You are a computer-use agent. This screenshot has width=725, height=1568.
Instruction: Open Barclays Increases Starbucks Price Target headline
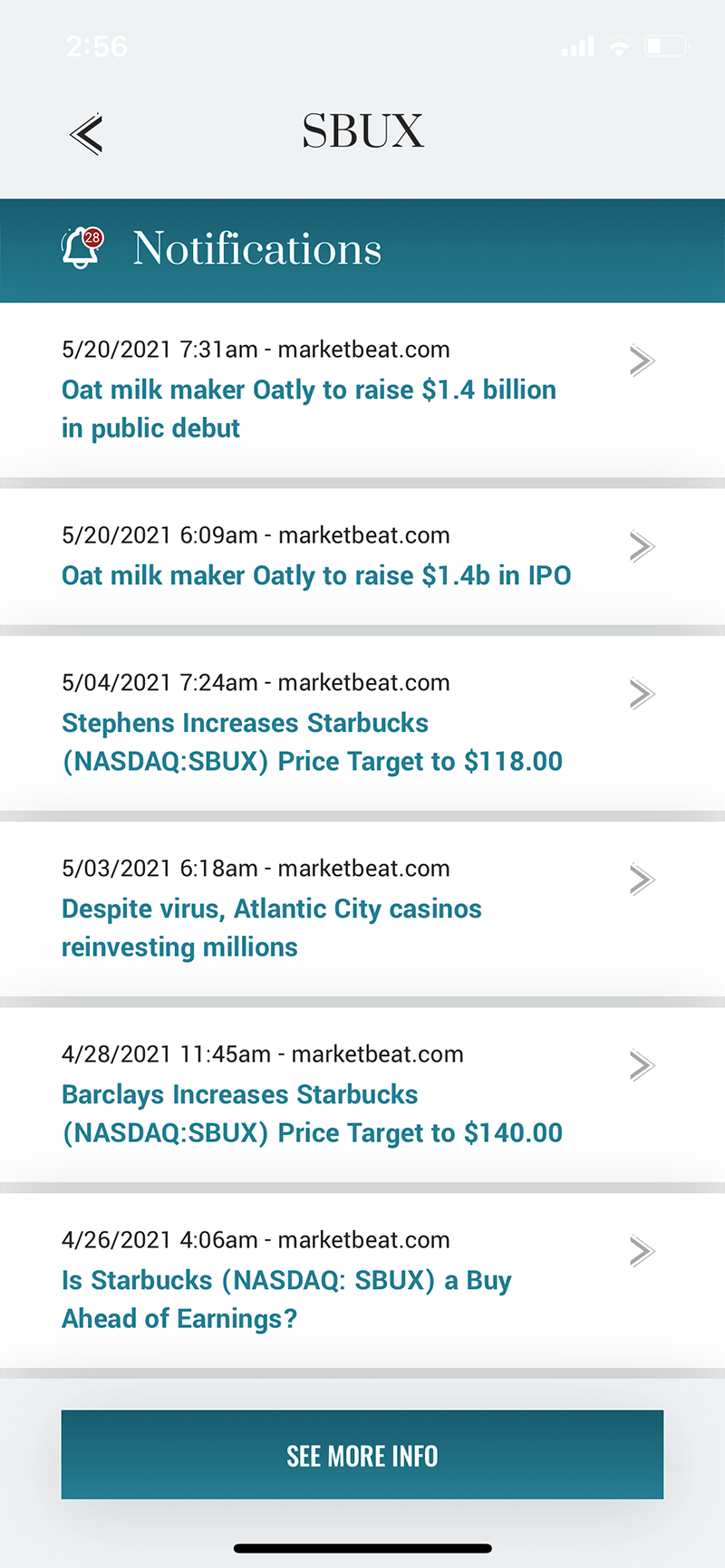pyautogui.click(x=312, y=1113)
